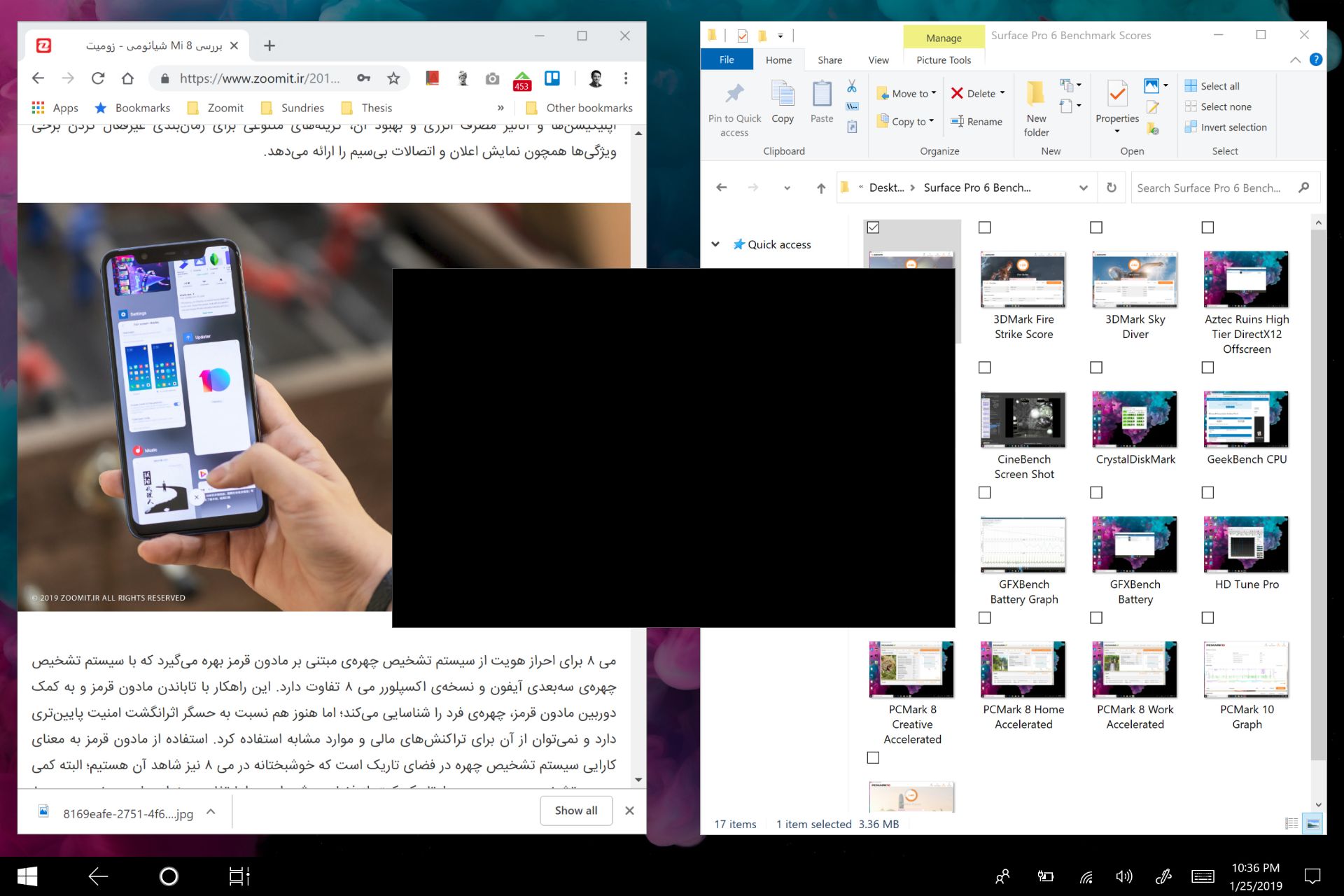The height and width of the screenshot is (896, 1344).
Task: Click Invert selection
Action: click(1226, 127)
